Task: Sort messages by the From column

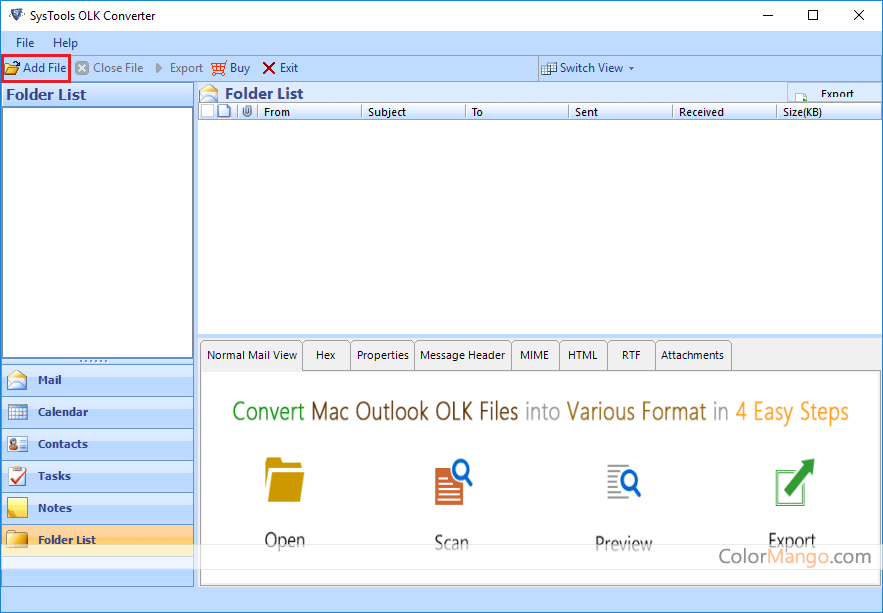Action: click(x=309, y=112)
